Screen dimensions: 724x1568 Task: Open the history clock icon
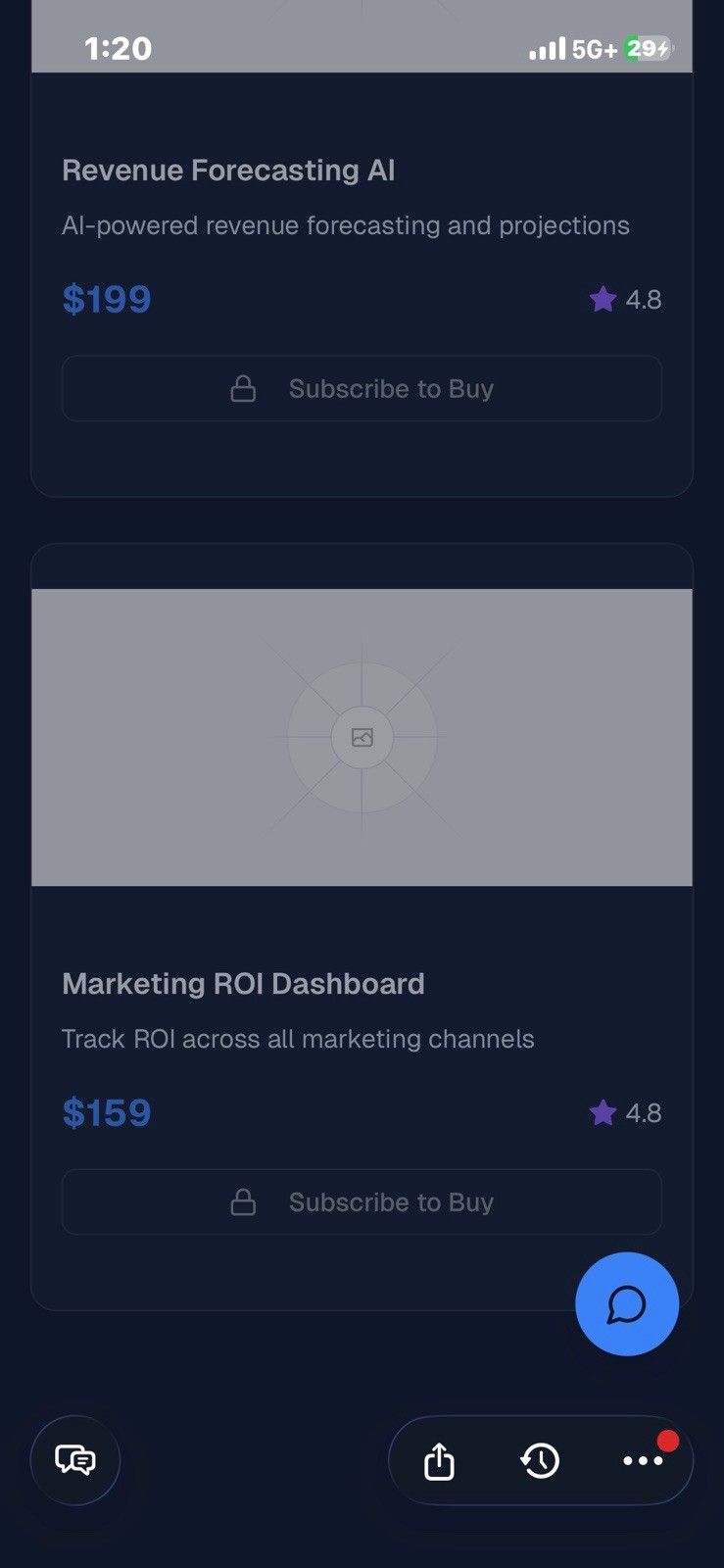coord(540,1461)
